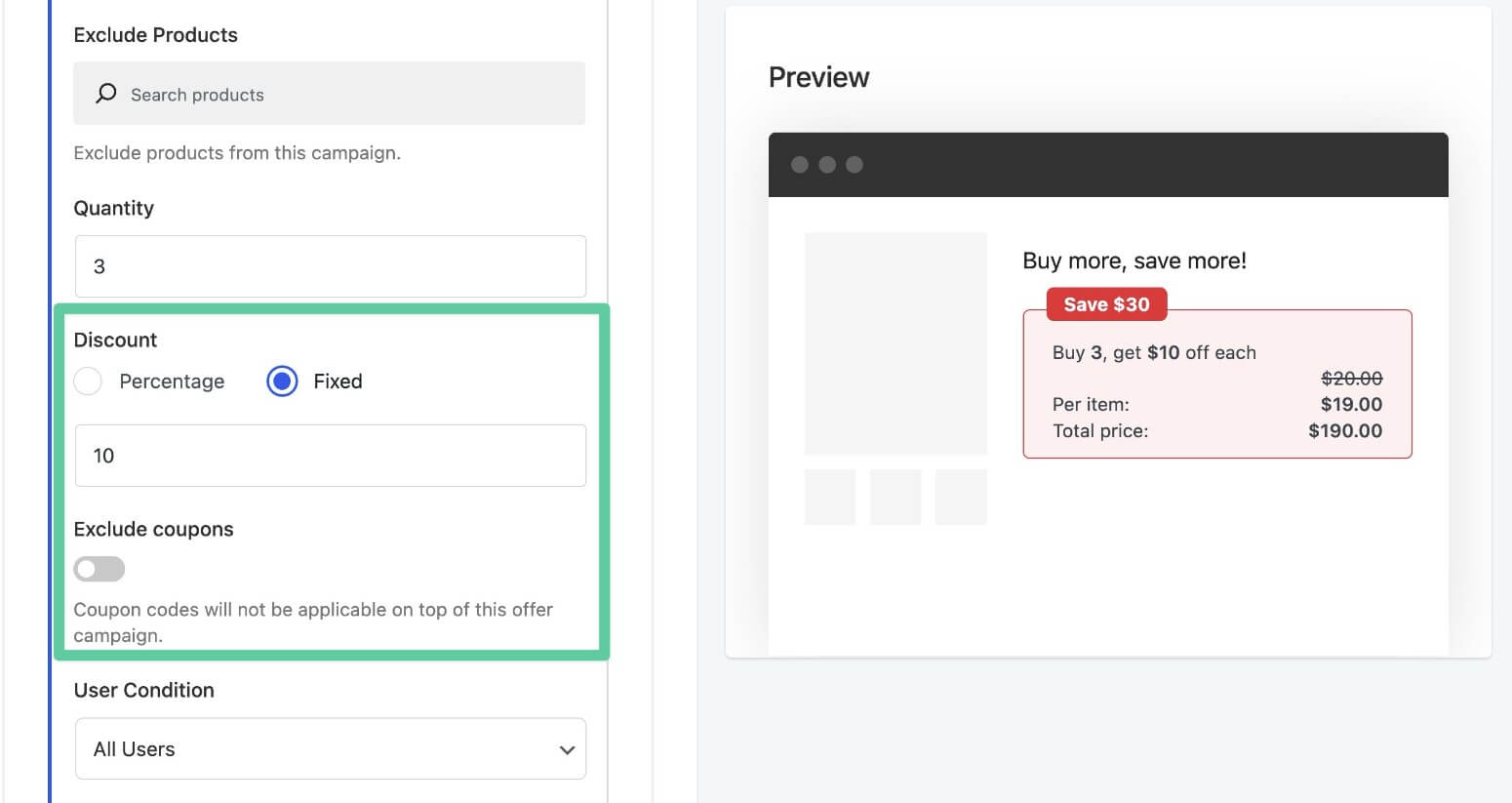Screen dimensions: 1512x803
Task: Click the 'Exclude products from this campaign.' hint
Action: click(237, 152)
